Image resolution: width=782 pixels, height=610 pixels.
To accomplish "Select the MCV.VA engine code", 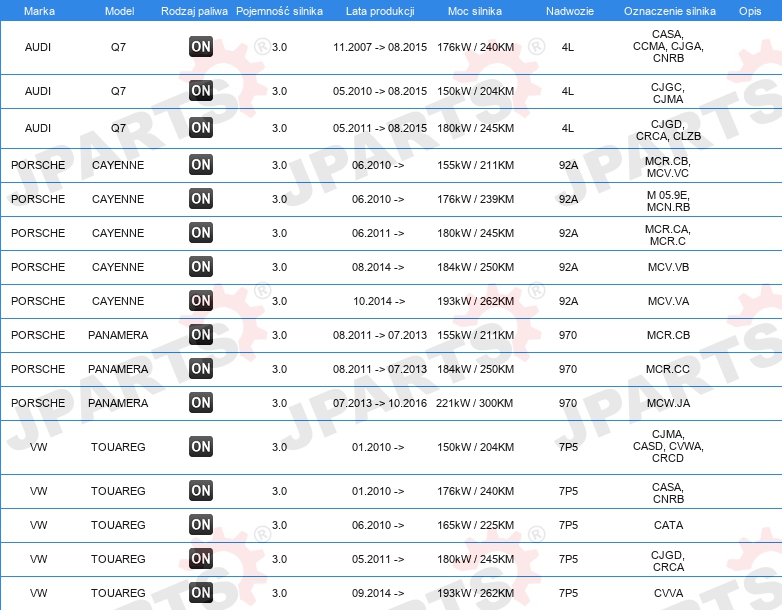I will tap(668, 301).
